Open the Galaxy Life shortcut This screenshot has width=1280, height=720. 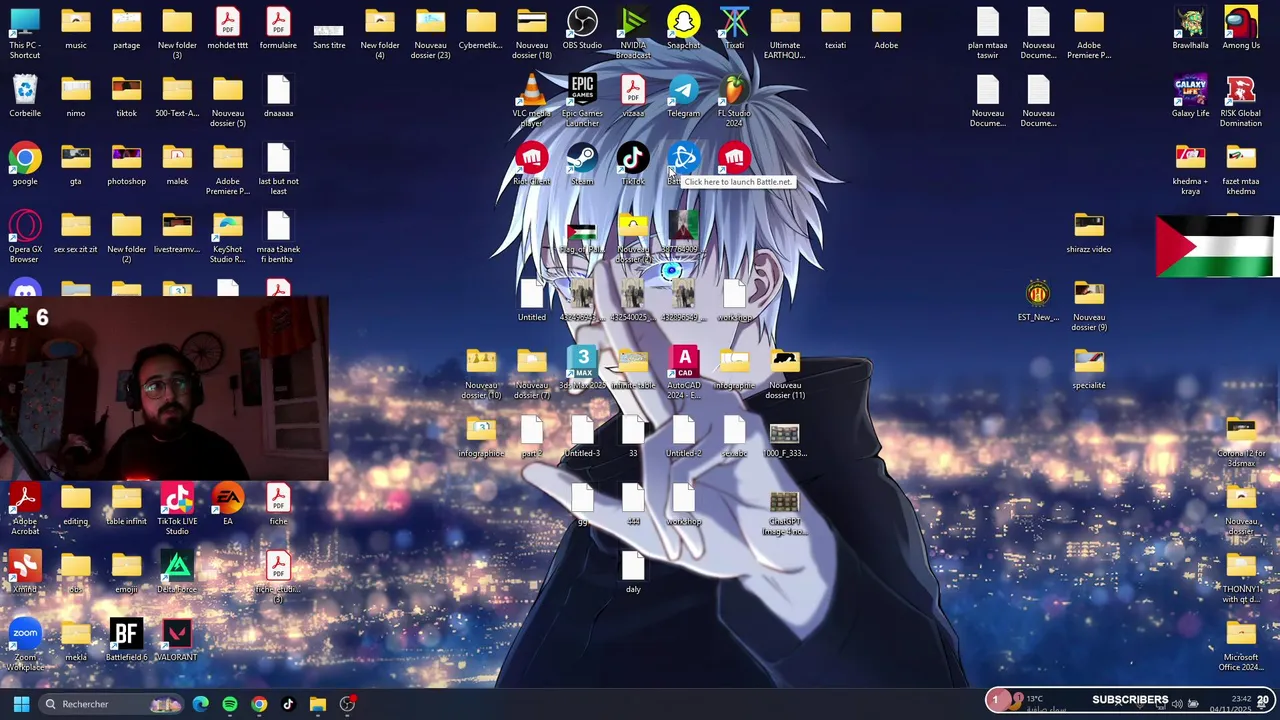coord(1190,96)
